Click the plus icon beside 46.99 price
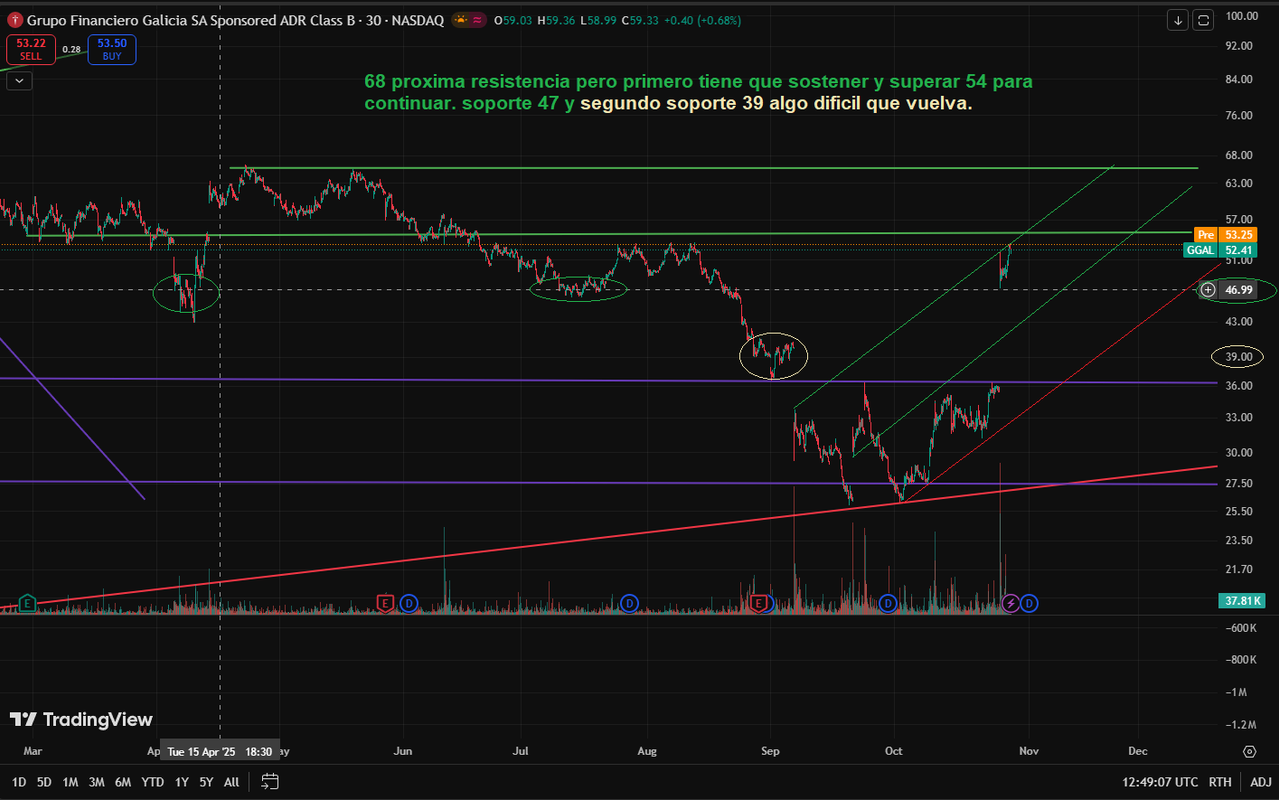 click(x=1208, y=290)
